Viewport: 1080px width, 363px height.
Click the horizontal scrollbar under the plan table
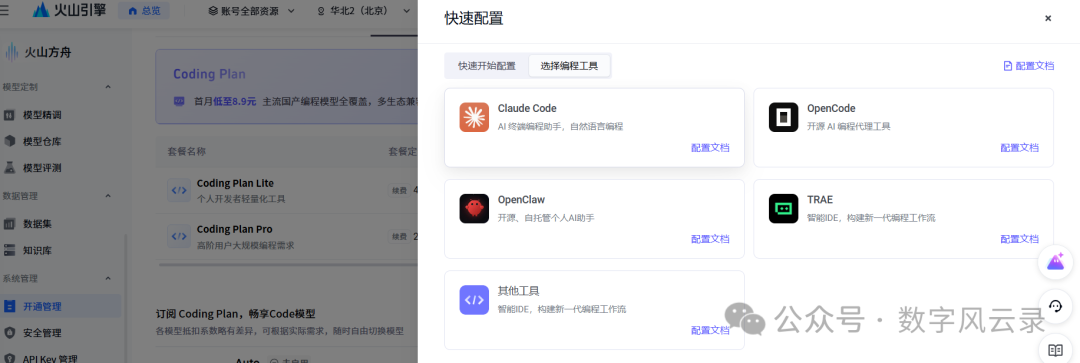tap(288, 264)
